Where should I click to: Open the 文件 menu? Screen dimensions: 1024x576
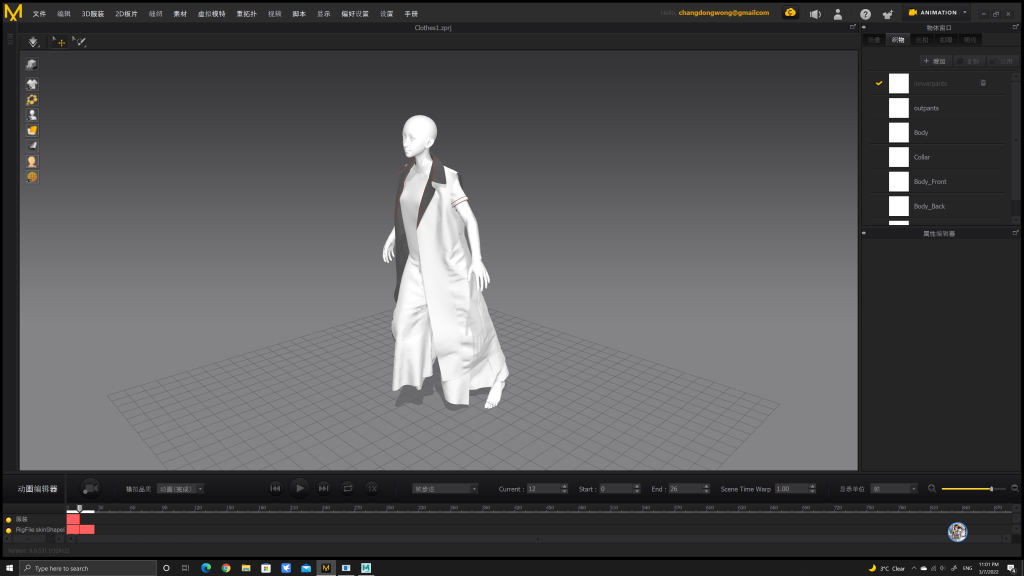tap(39, 14)
